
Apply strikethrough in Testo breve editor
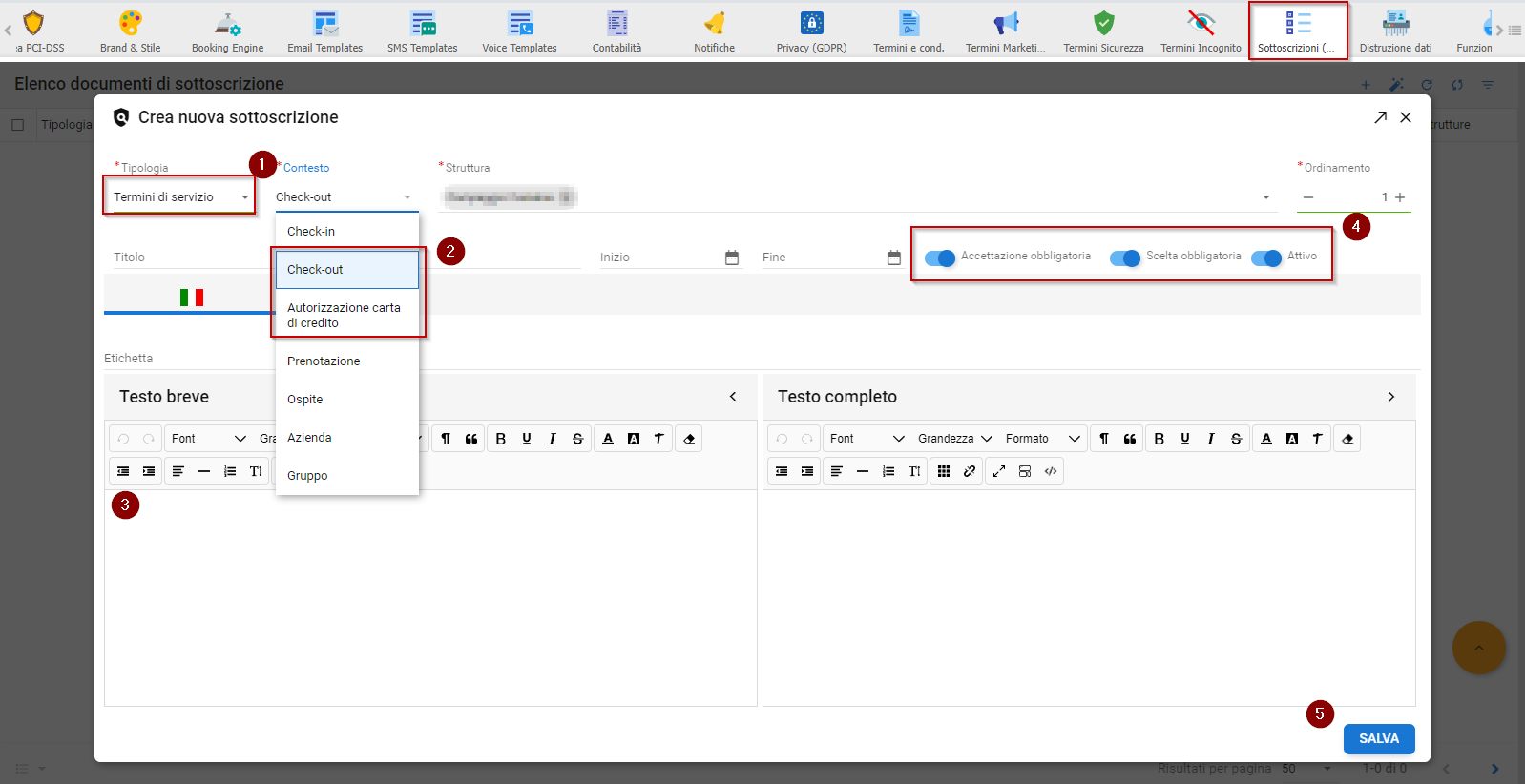tap(577, 439)
